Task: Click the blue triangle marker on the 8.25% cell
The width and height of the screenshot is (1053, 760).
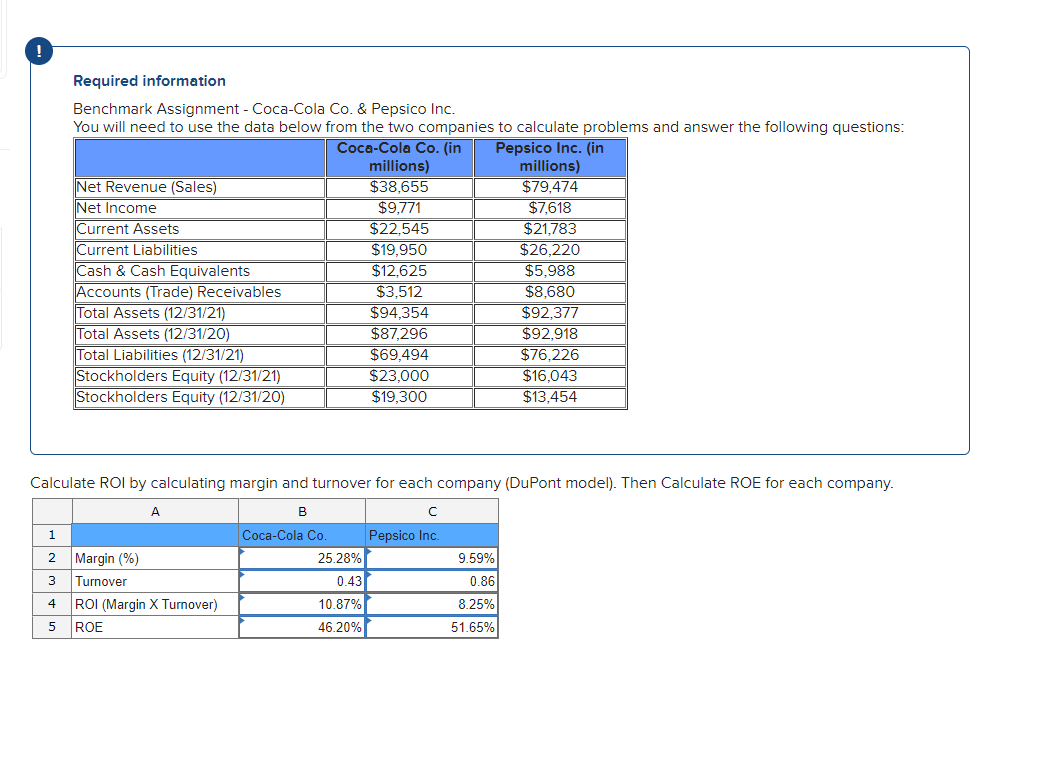Action: point(368,599)
